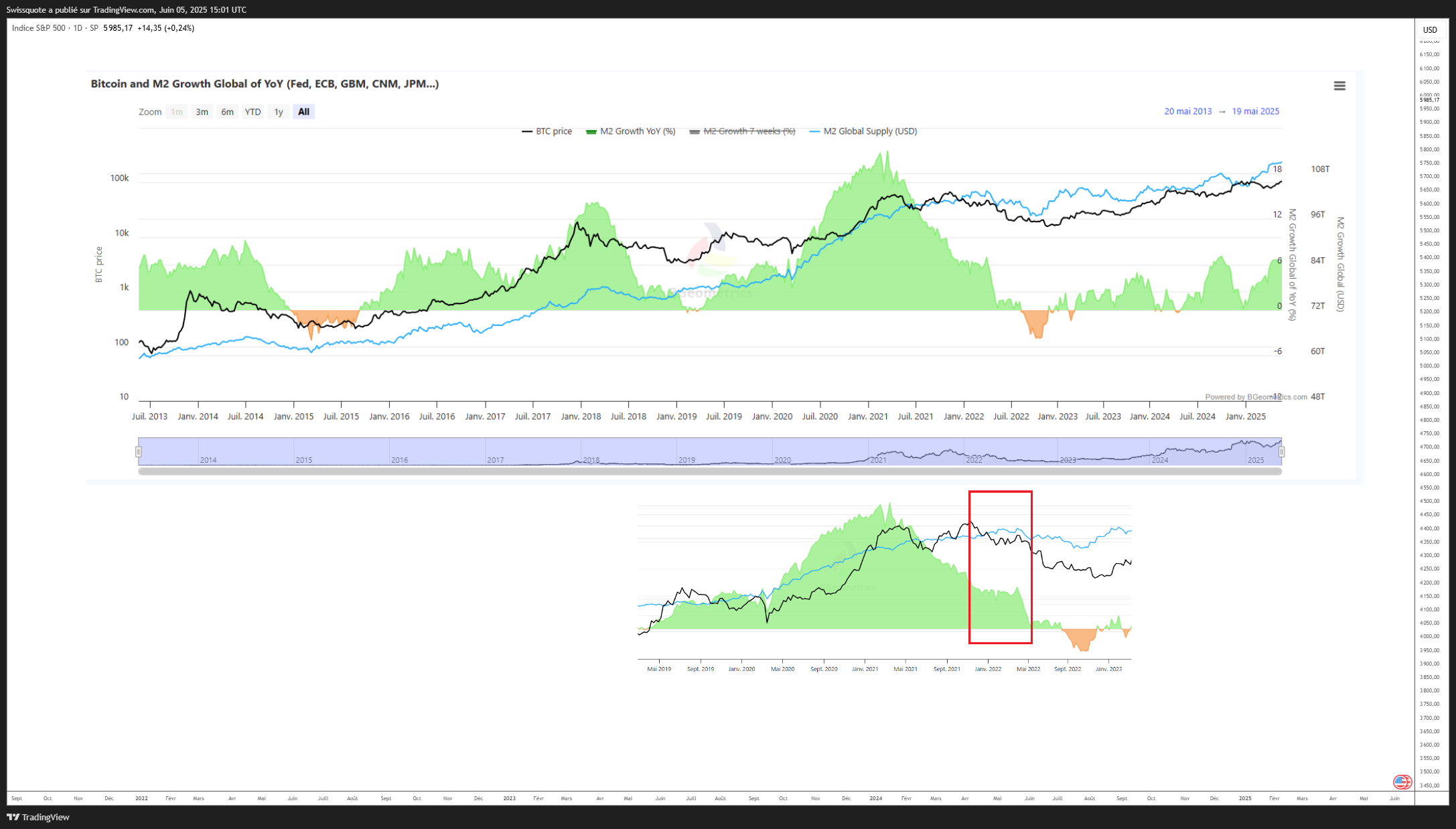1456x829 pixels.
Task: Click the M2 Growth Global (USD) axis title
Action: [1340, 264]
